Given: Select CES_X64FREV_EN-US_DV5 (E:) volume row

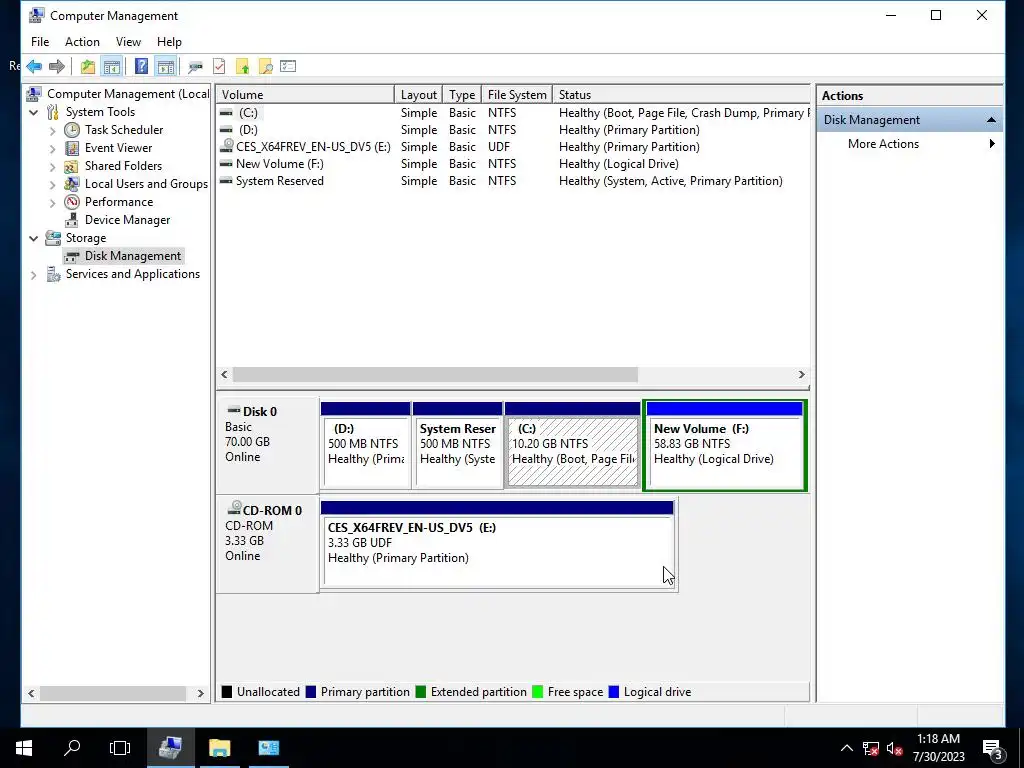Looking at the screenshot, I should pyautogui.click(x=513, y=147).
